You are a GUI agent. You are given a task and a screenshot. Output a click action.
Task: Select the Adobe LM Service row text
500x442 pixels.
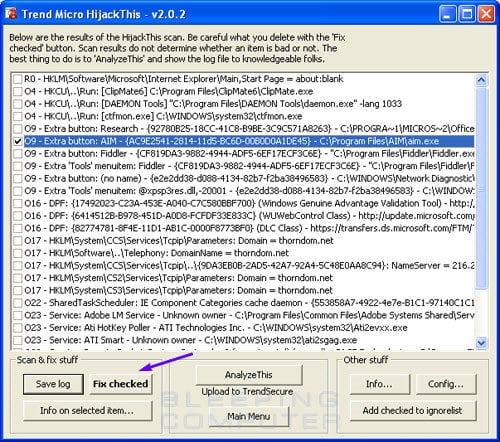(x=249, y=316)
